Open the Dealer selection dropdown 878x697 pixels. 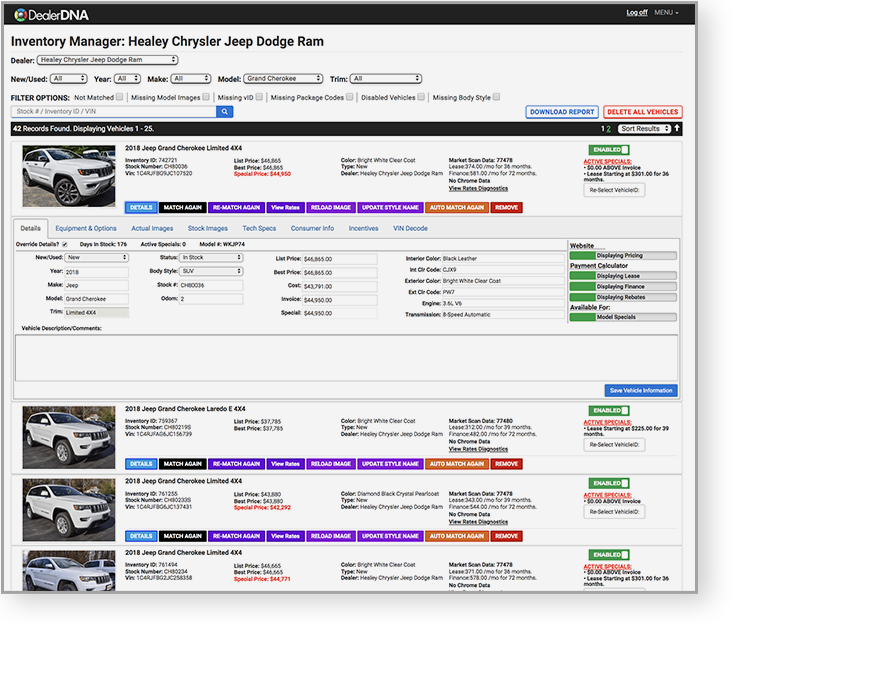click(x=108, y=60)
